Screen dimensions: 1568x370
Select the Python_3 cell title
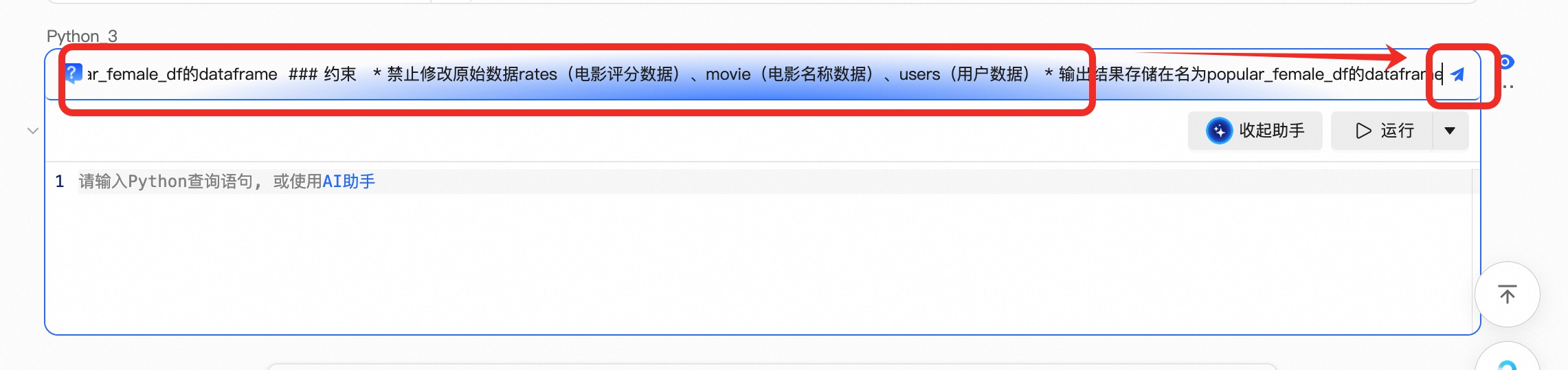[x=82, y=36]
